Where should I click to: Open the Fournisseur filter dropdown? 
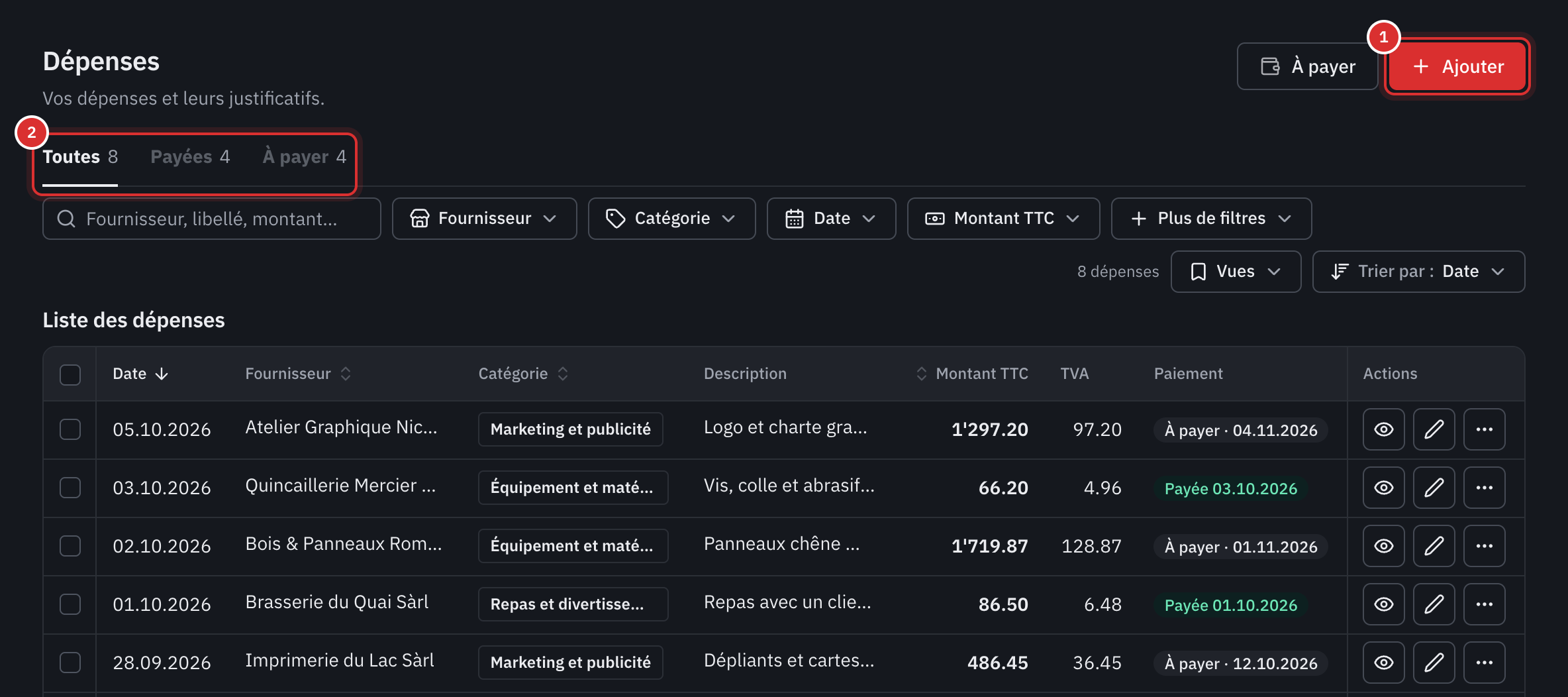pos(484,219)
